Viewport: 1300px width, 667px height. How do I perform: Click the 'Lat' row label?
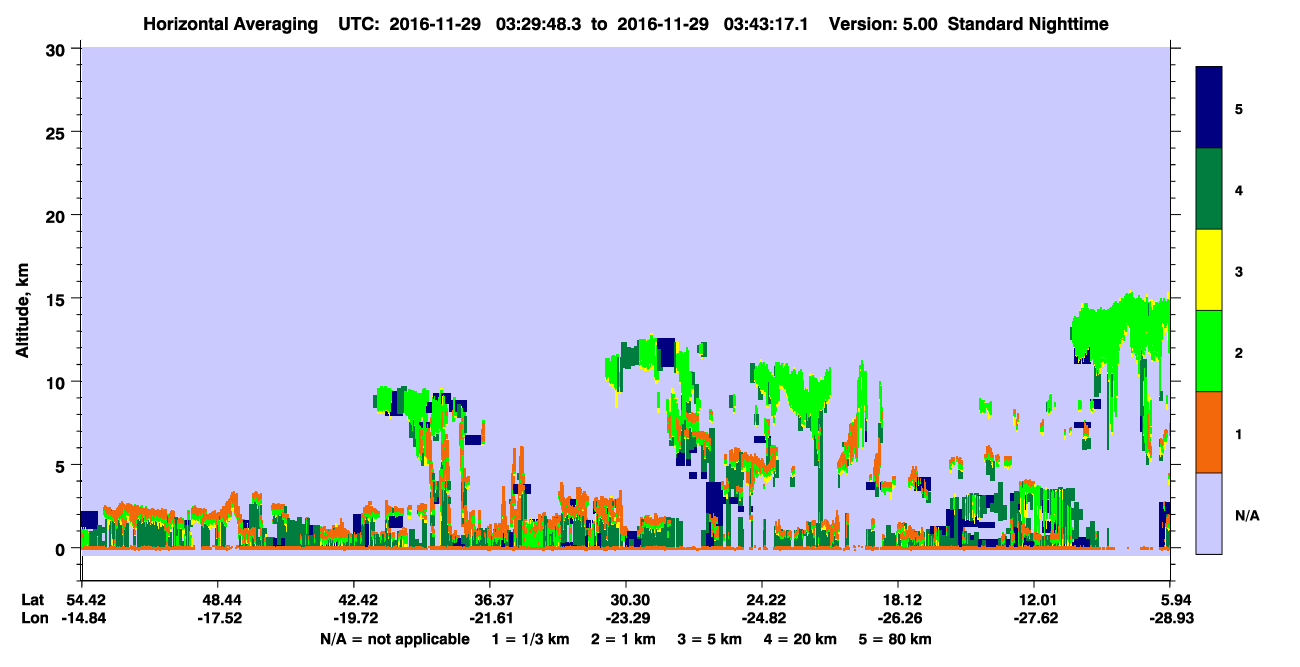(x=32, y=600)
